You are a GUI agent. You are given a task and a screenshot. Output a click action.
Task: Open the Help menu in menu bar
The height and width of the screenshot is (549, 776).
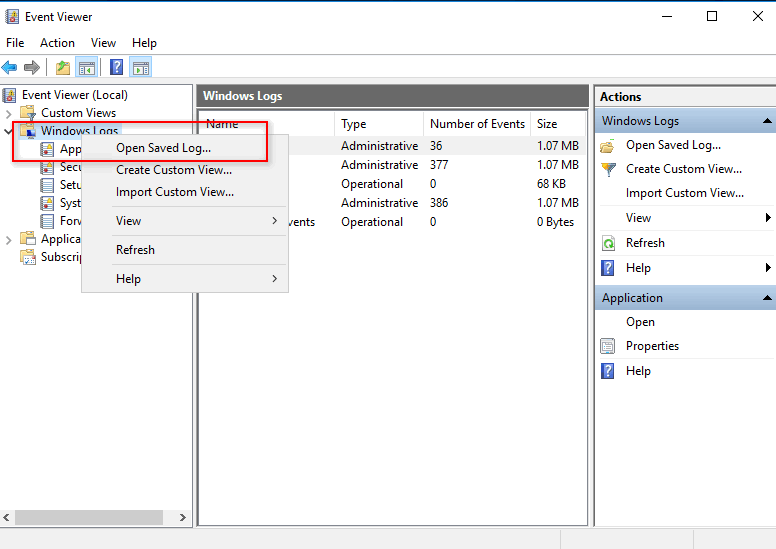(144, 43)
